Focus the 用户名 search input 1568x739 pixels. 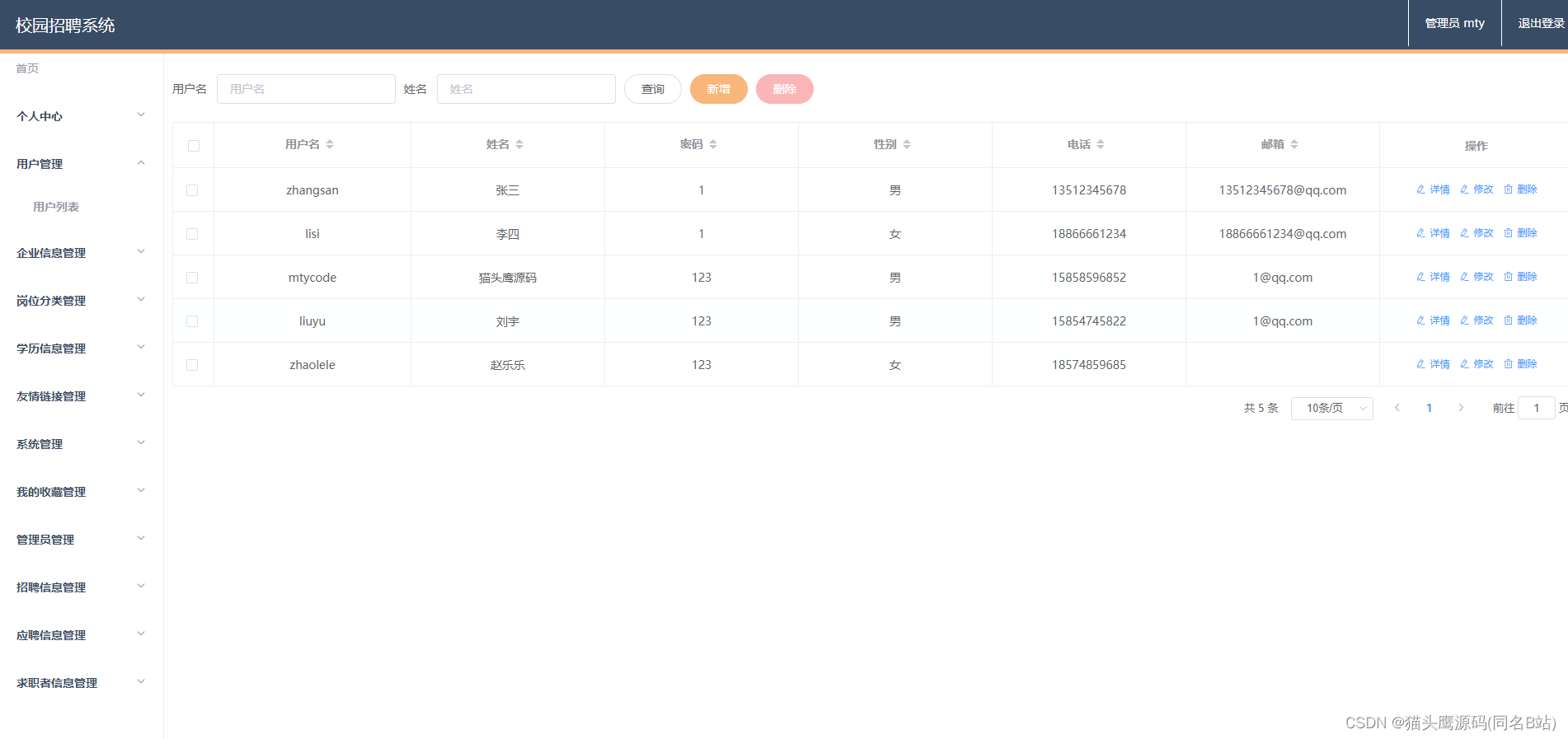click(306, 89)
